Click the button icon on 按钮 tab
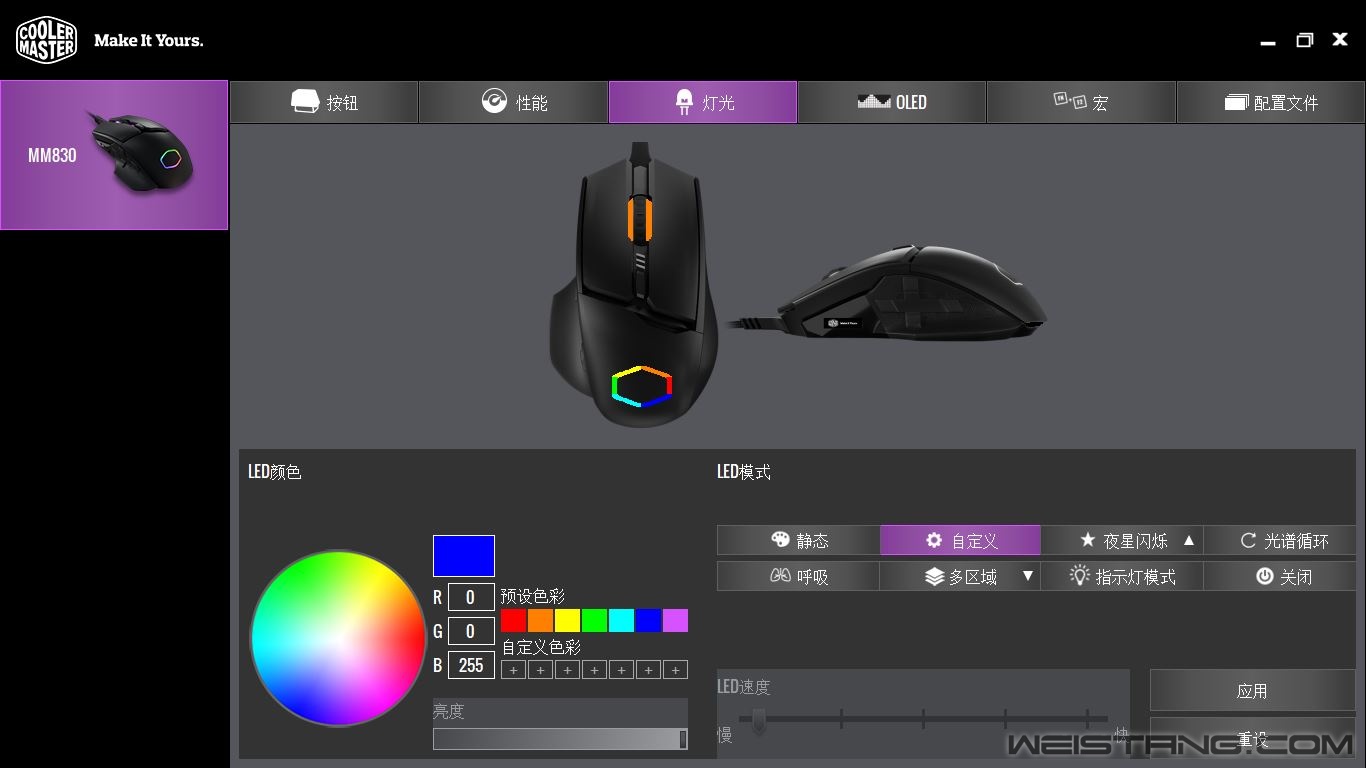 305,101
